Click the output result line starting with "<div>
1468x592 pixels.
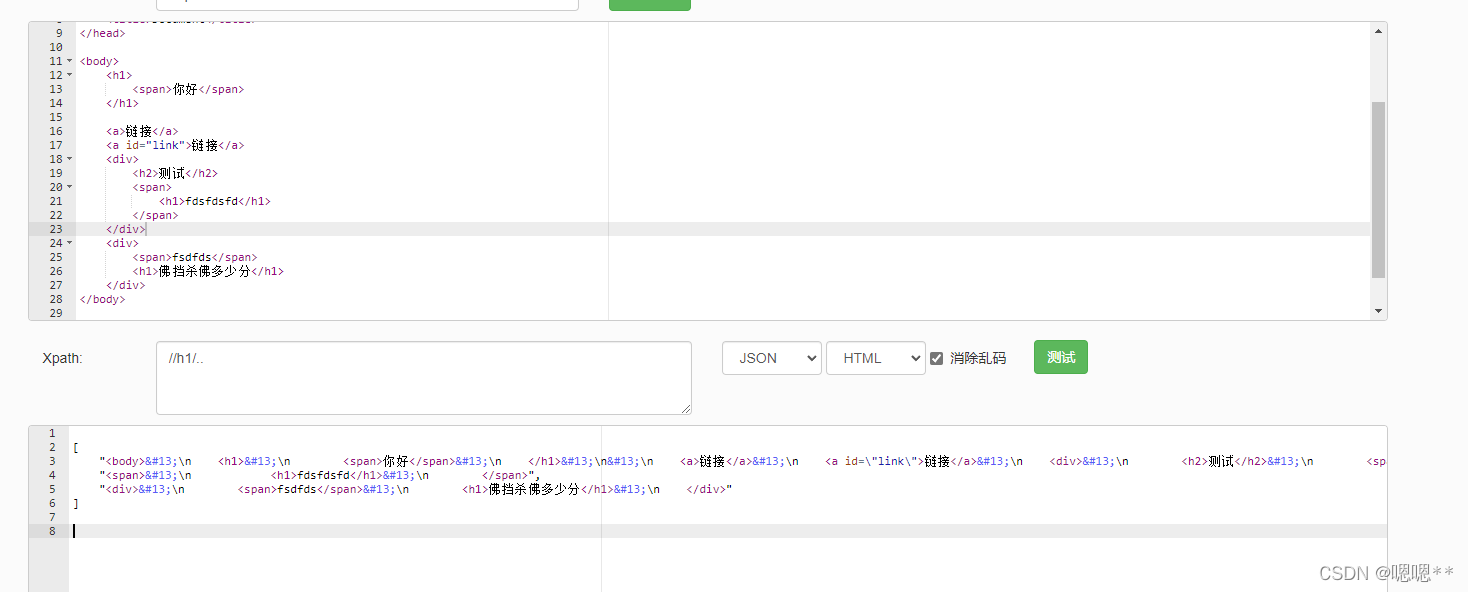[415, 489]
